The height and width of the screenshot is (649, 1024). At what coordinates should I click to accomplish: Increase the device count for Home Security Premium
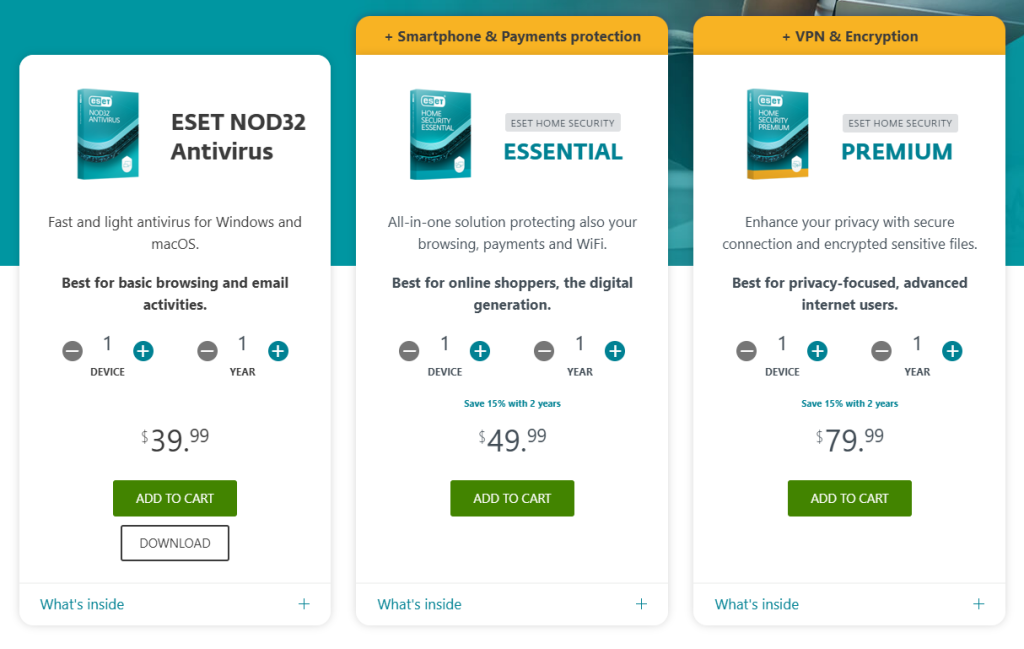[x=817, y=352]
